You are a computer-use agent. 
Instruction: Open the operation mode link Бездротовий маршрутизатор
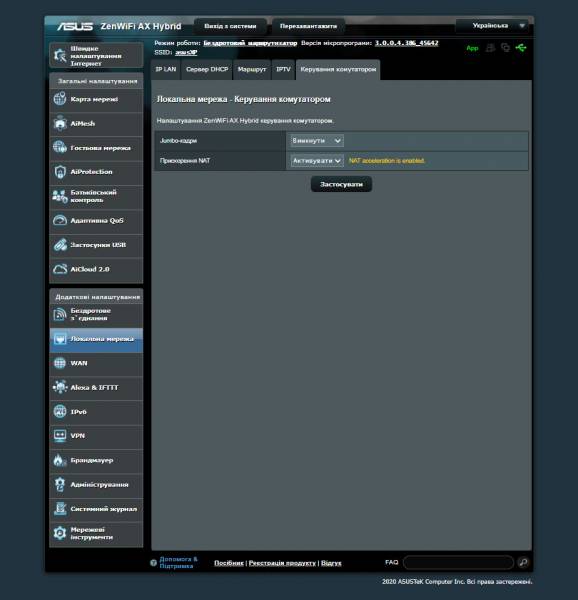point(250,43)
